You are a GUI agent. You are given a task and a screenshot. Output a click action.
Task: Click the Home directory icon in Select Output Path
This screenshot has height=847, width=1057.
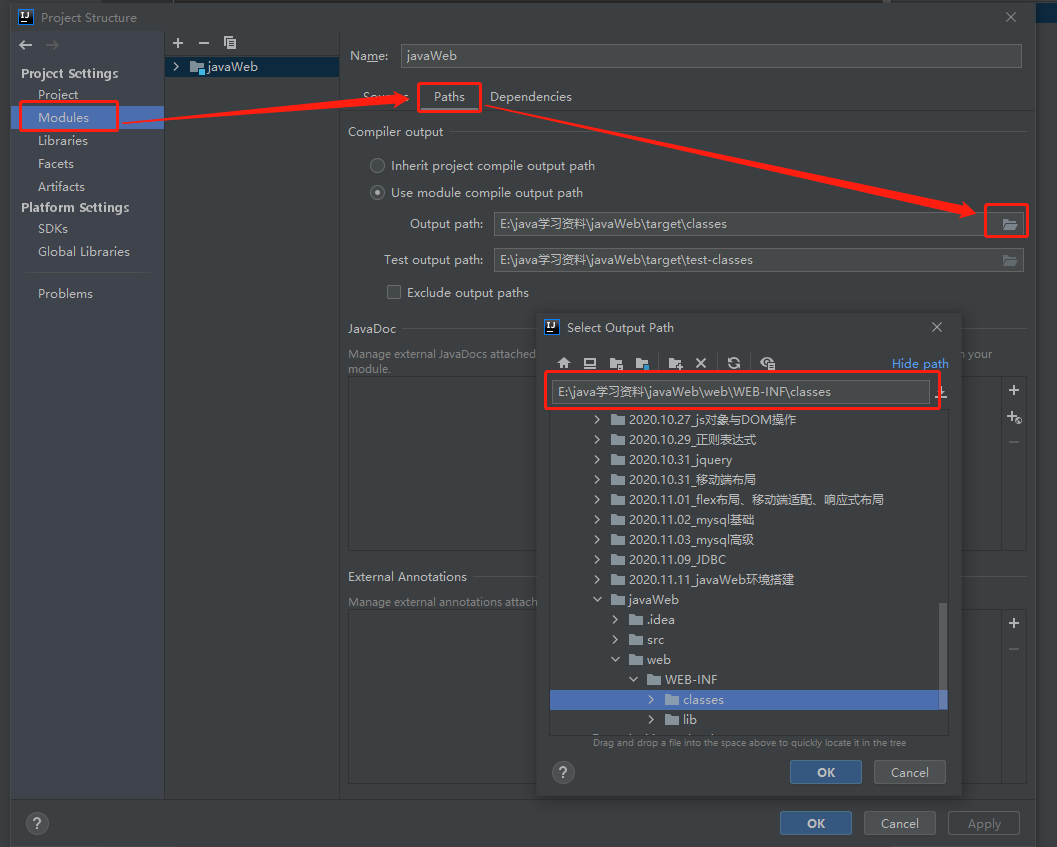pyautogui.click(x=563, y=362)
